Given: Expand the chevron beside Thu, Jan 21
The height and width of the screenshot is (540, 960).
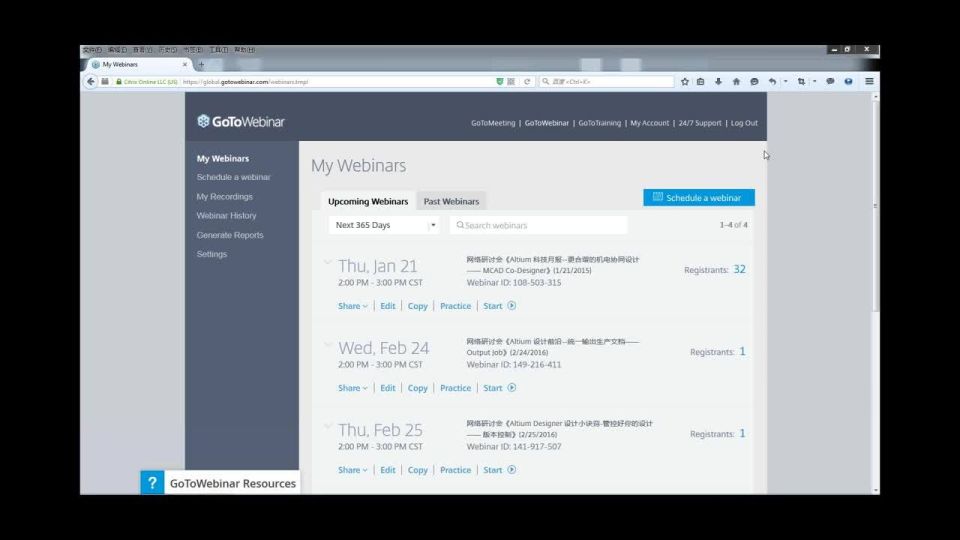Looking at the screenshot, I should click(x=328, y=262).
